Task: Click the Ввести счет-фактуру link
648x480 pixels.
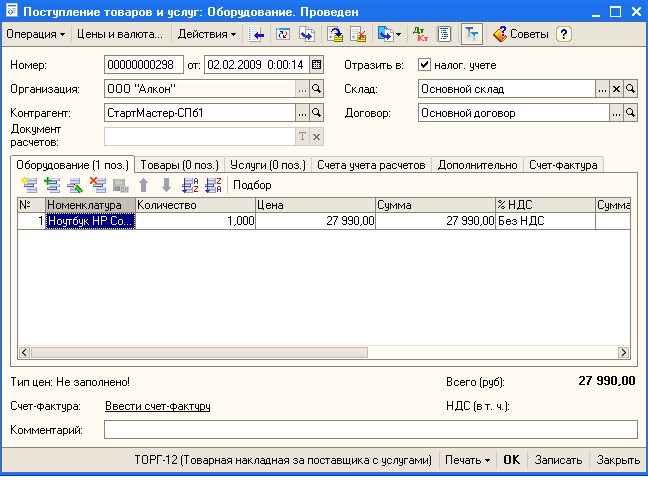Action: (x=157, y=406)
